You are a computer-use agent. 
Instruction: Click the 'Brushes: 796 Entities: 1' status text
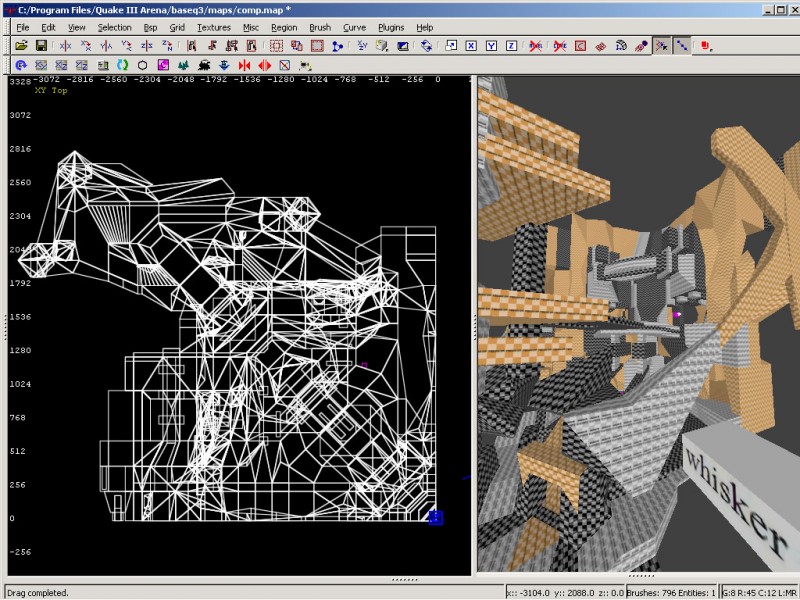671,593
